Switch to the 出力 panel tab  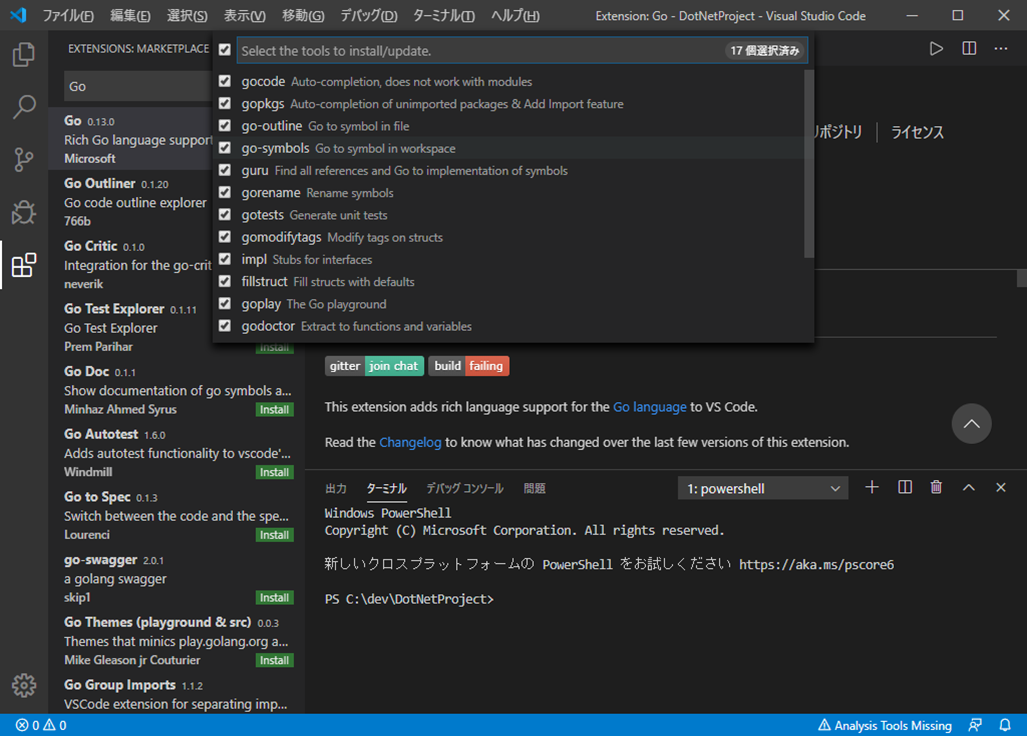[x=336, y=488]
